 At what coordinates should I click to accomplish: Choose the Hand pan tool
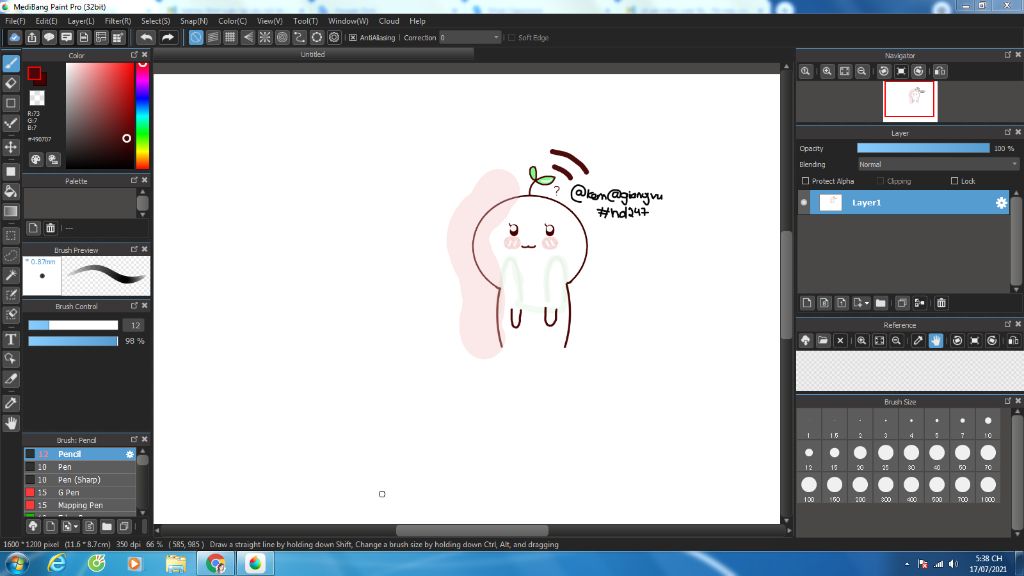pos(11,423)
